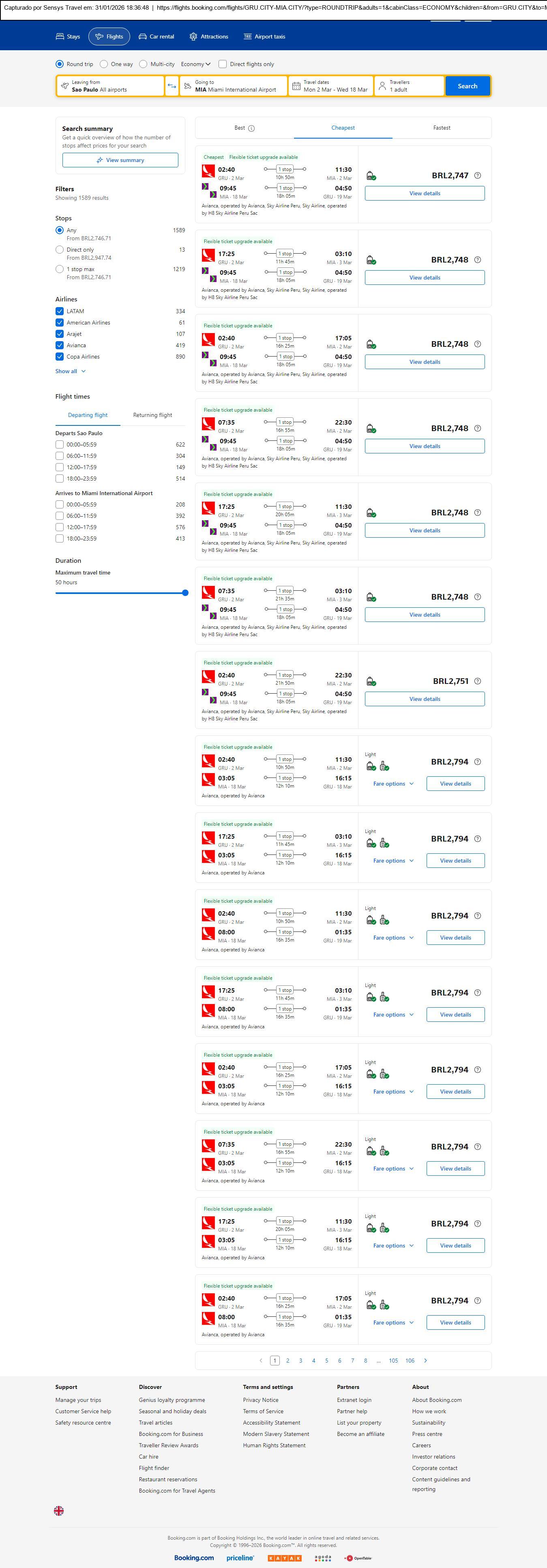Uncheck the Copa Airlines filter
The width and height of the screenshot is (547, 1568).
(60, 357)
